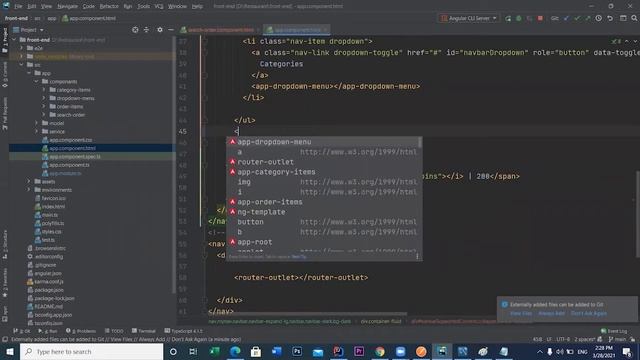Open the TODO tool window tab
Screen dimensions: 640x360
(x=114, y=331)
